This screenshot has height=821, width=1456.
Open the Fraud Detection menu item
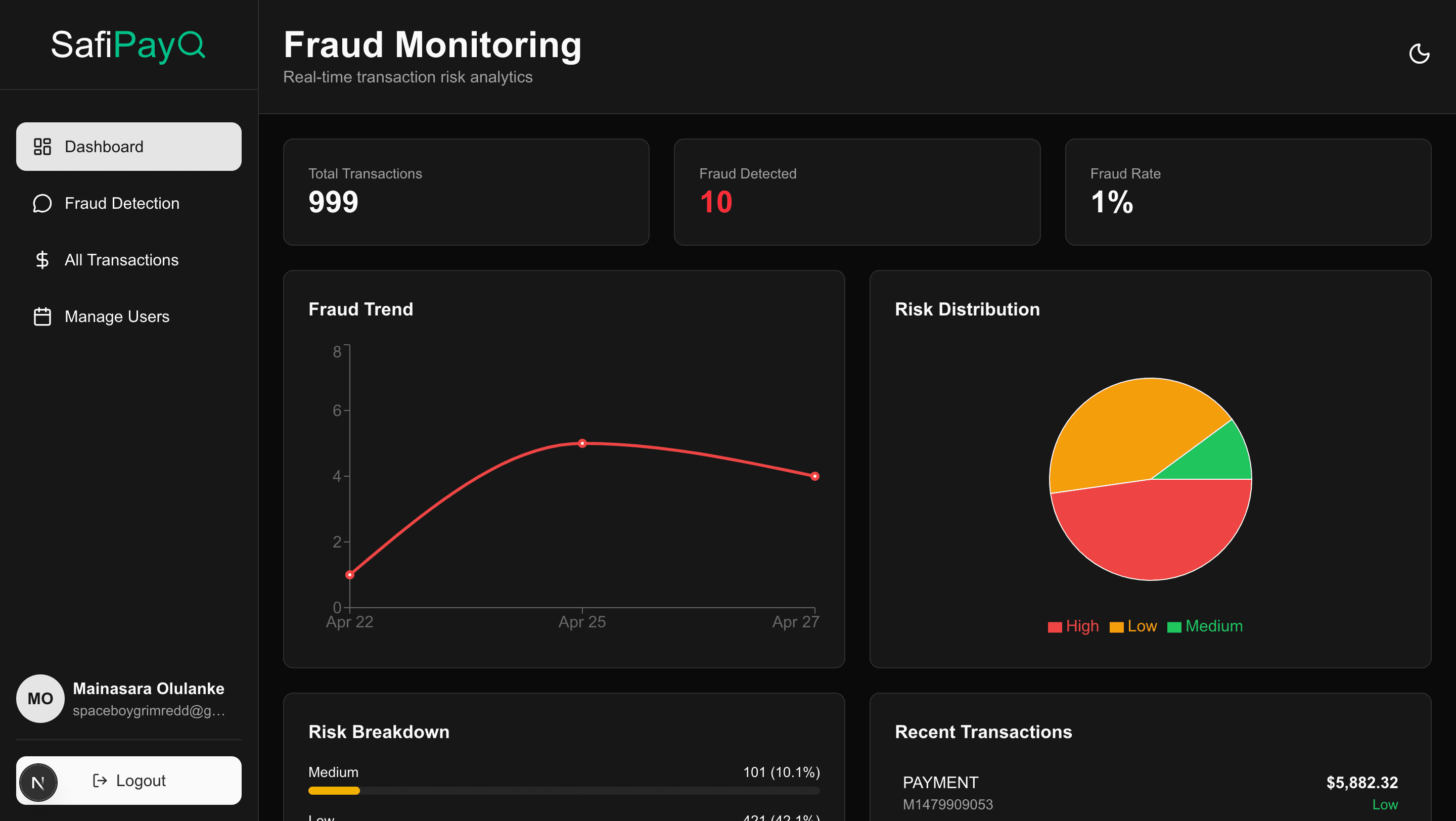click(x=129, y=203)
